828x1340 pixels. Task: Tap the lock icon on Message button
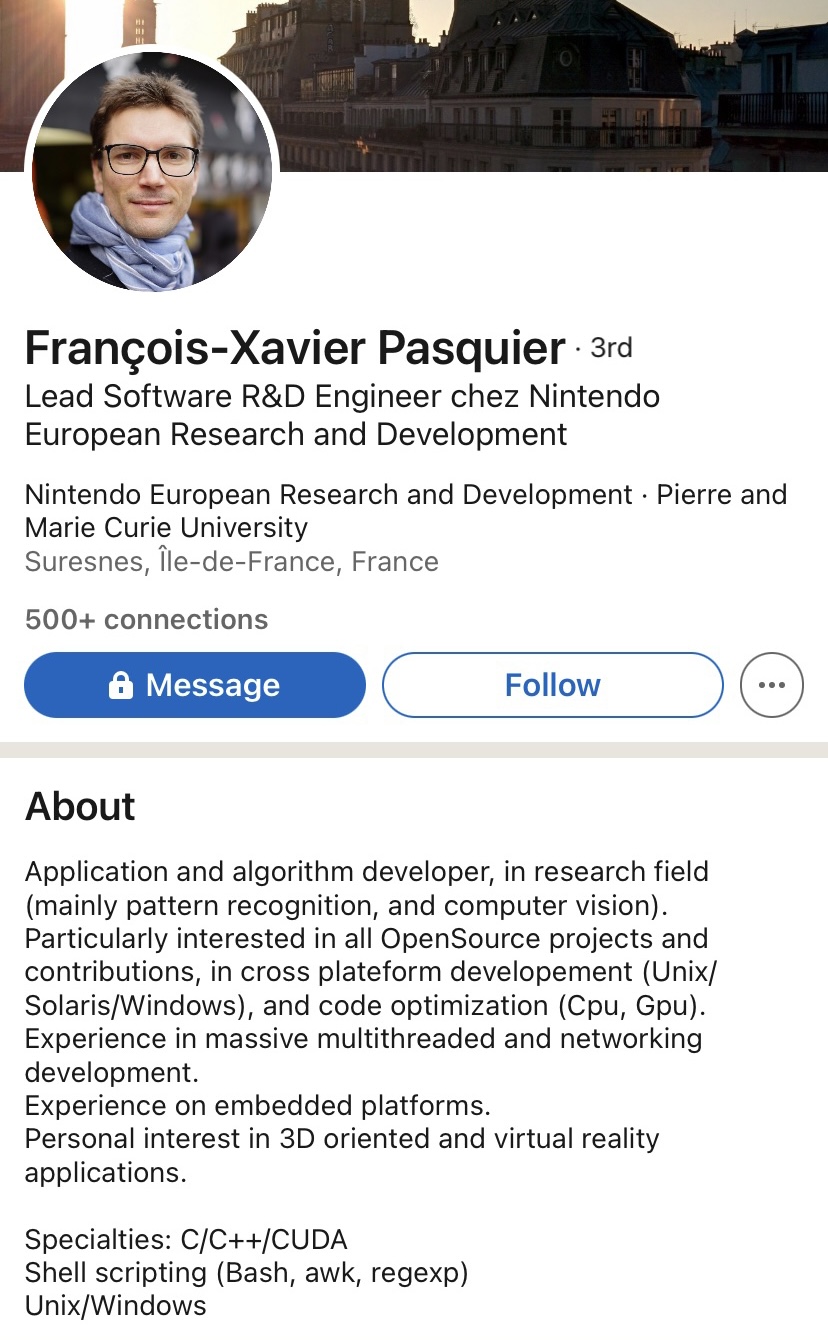120,685
